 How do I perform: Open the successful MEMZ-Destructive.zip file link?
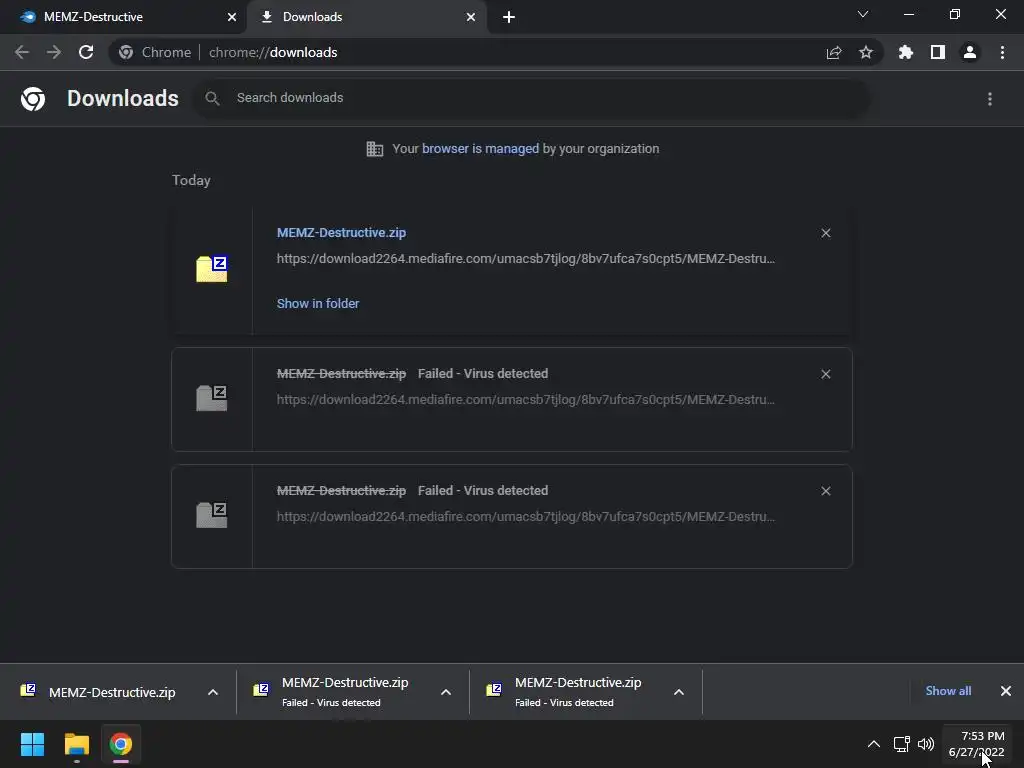(x=342, y=232)
